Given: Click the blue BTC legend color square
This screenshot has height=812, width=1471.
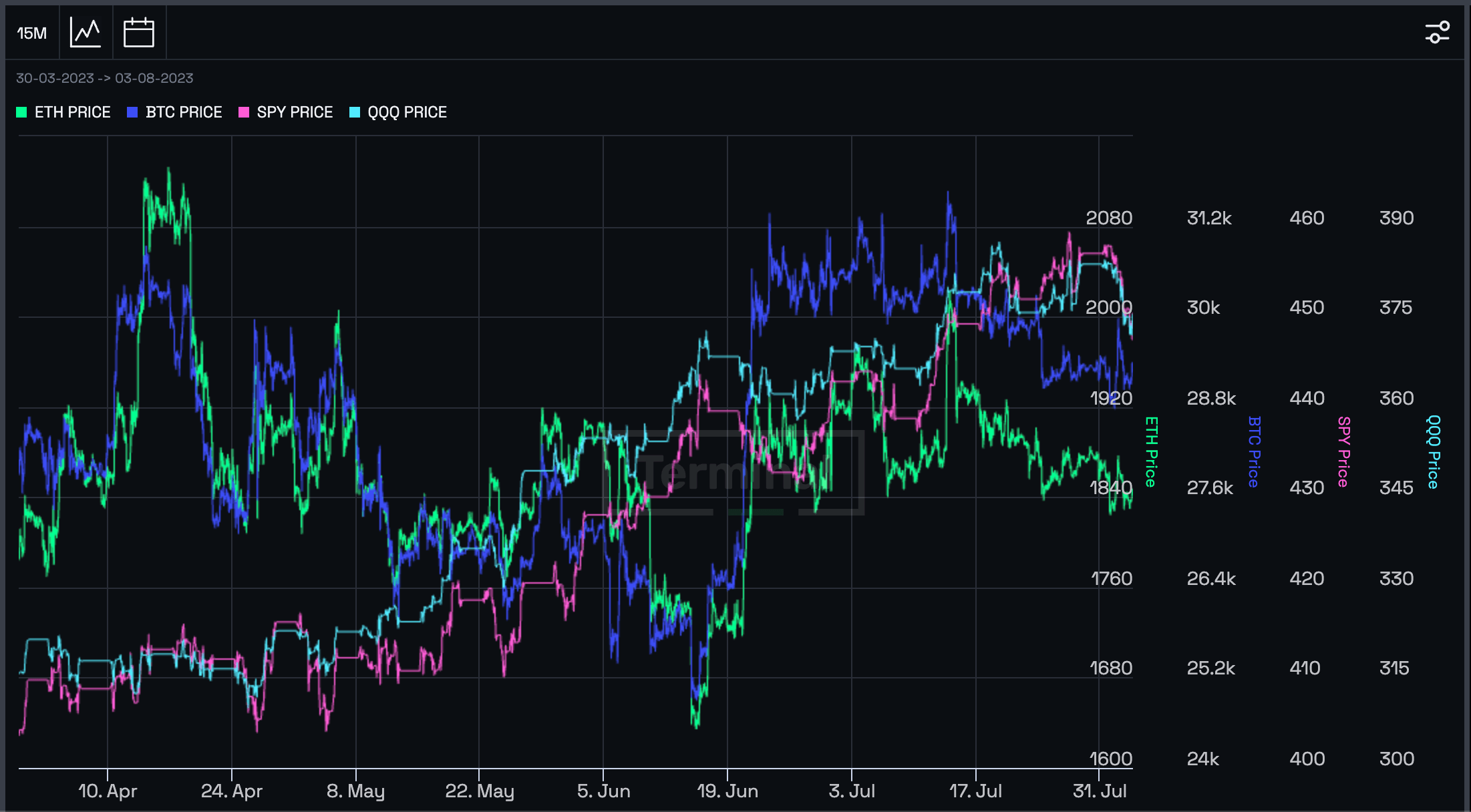Looking at the screenshot, I should coord(132,112).
